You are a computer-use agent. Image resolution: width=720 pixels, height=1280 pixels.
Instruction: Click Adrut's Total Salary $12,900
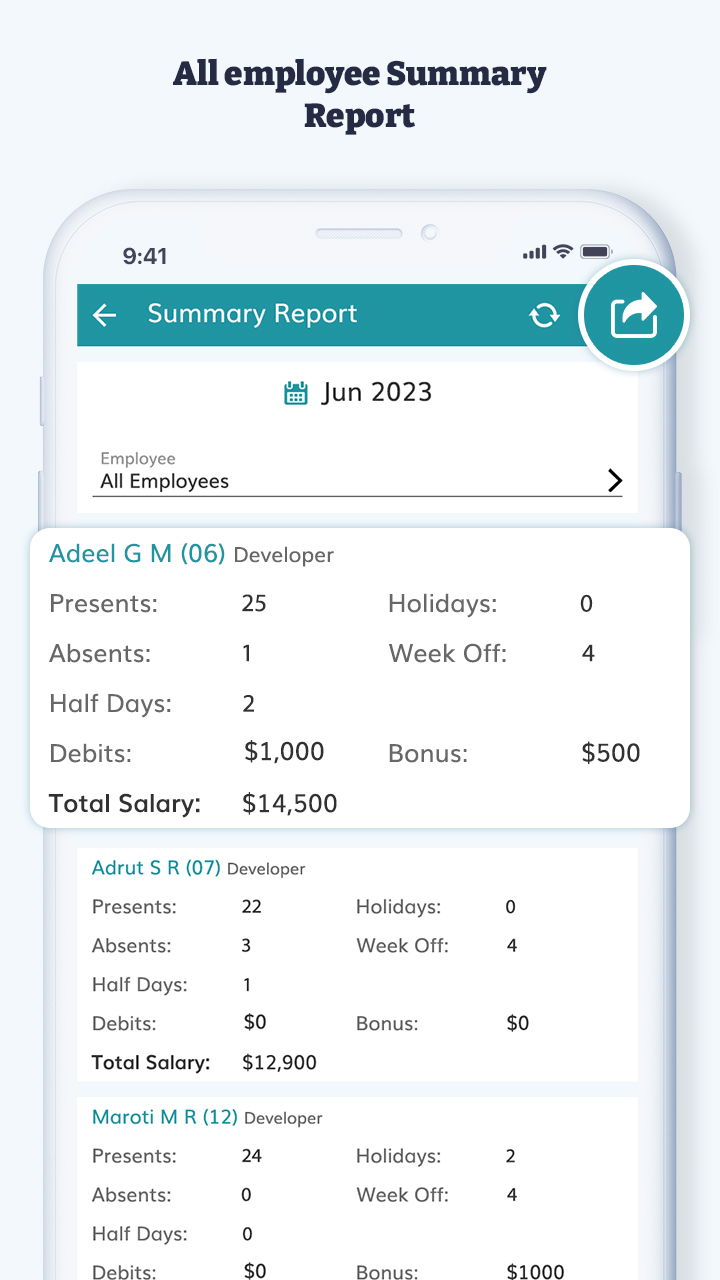[x=279, y=1063]
